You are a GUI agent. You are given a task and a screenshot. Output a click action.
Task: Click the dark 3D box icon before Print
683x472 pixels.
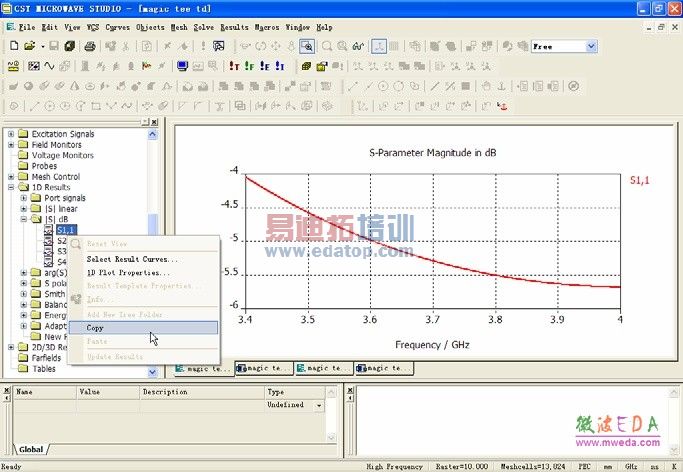click(x=70, y=46)
